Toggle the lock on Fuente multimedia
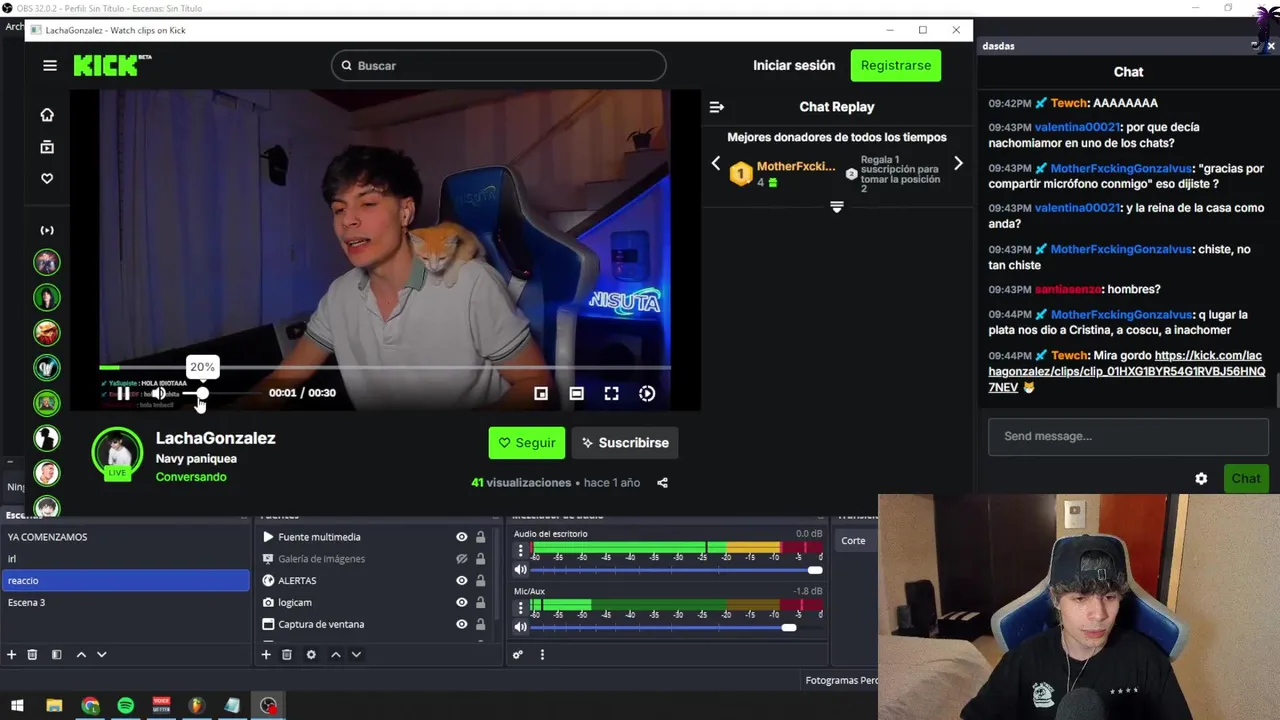This screenshot has height=720, width=1280. [x=481, y=537]
